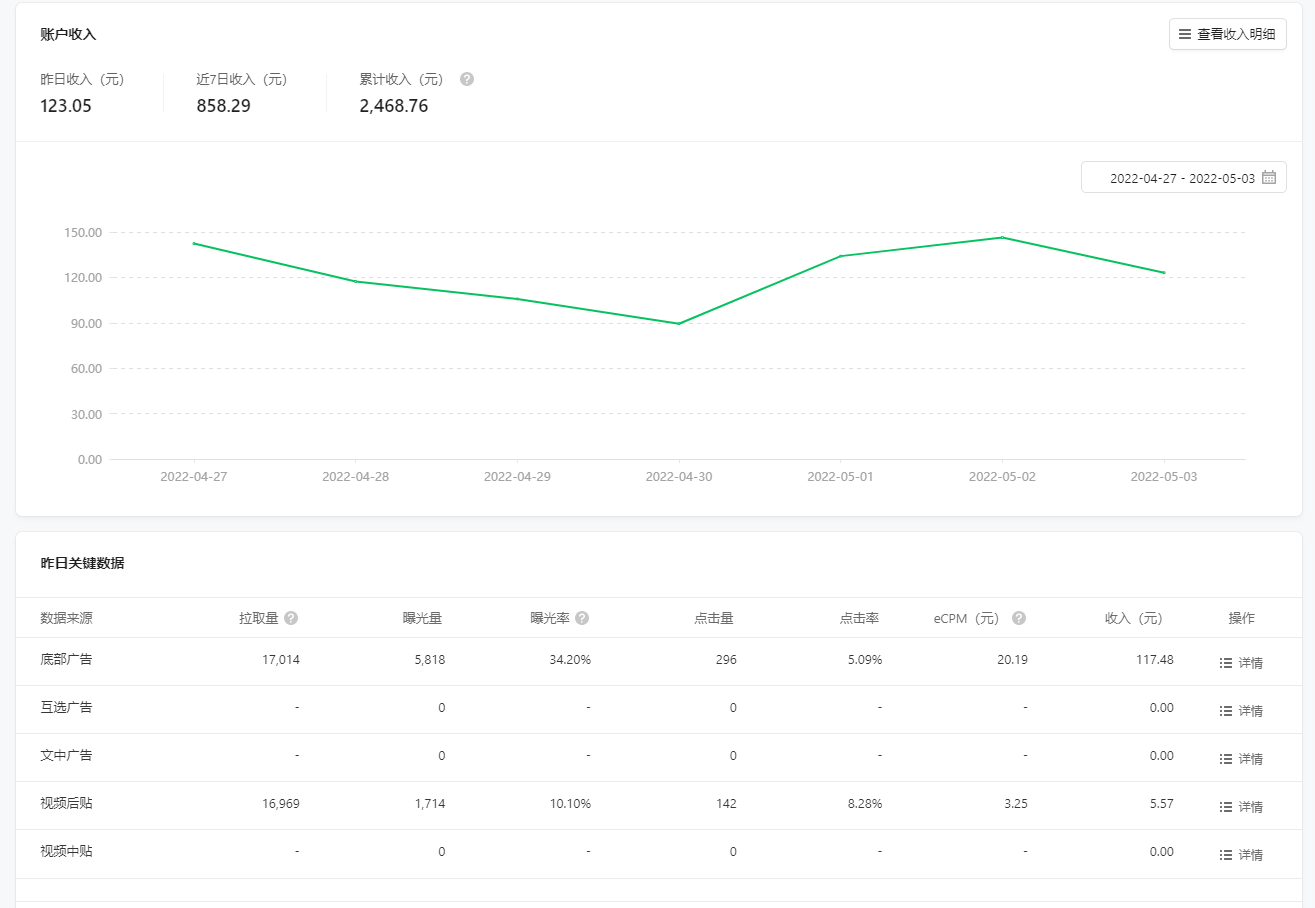
Task: Open the 2022-04-27 to 2022-05-03 date picker
Action: pyautogui.click(x=1182, y=178)
